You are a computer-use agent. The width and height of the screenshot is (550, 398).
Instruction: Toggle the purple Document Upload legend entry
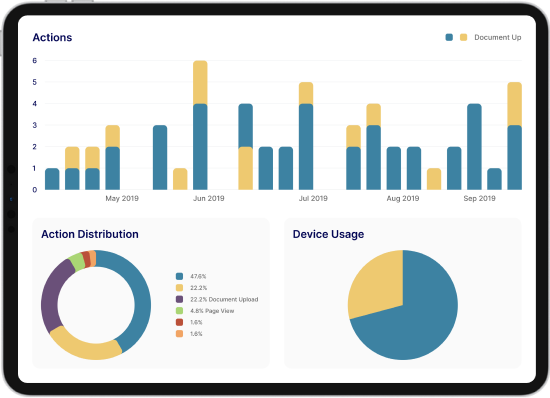(217, 299)
